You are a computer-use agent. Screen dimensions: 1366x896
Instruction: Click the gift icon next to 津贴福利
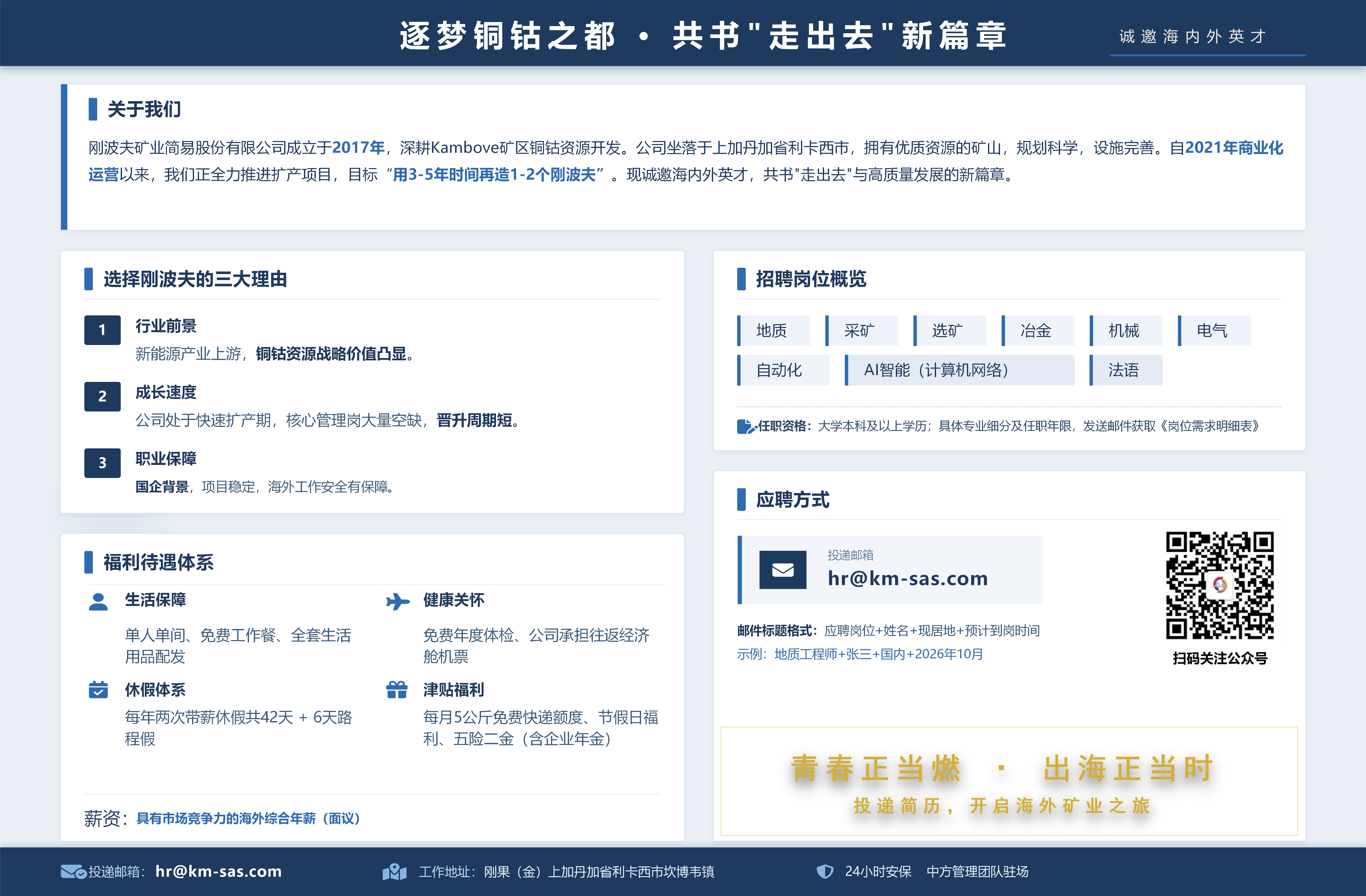tap(397, 690)
